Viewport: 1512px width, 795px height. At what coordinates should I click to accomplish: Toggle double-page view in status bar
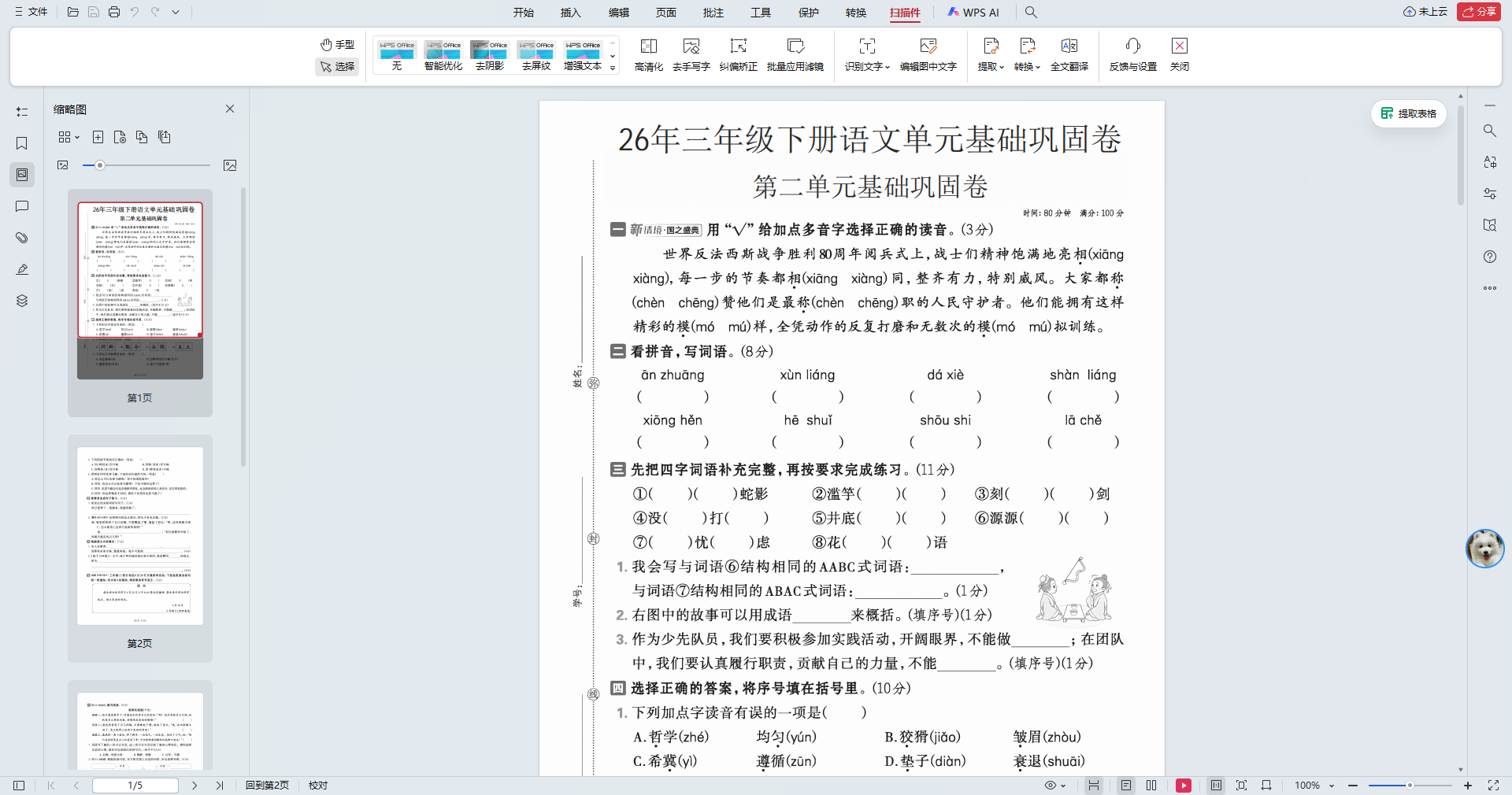tap(1151, 786)
